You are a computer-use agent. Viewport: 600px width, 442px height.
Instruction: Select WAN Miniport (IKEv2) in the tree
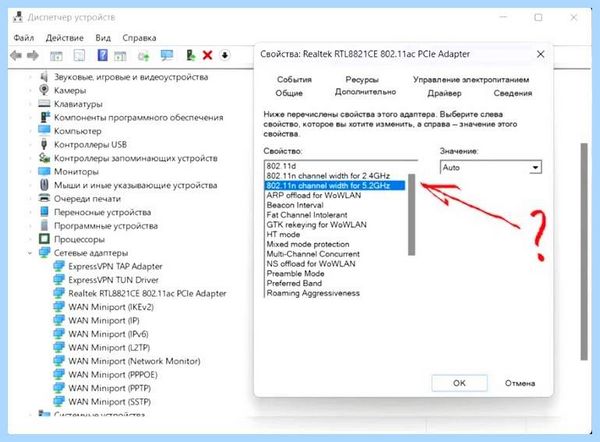pos(111,307)
